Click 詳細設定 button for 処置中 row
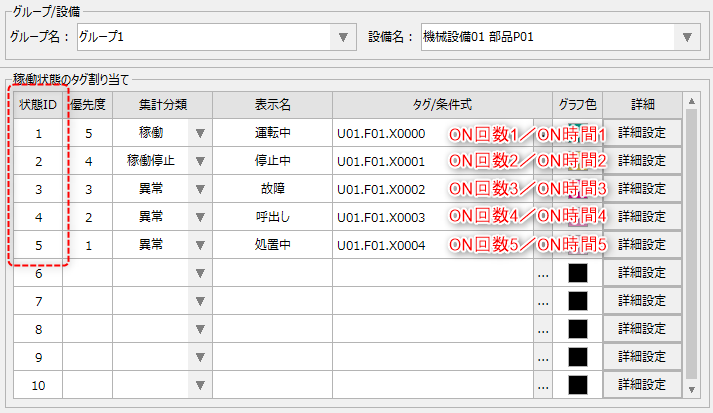This screenshot has height=413, width=713. [x=642, y=245]
